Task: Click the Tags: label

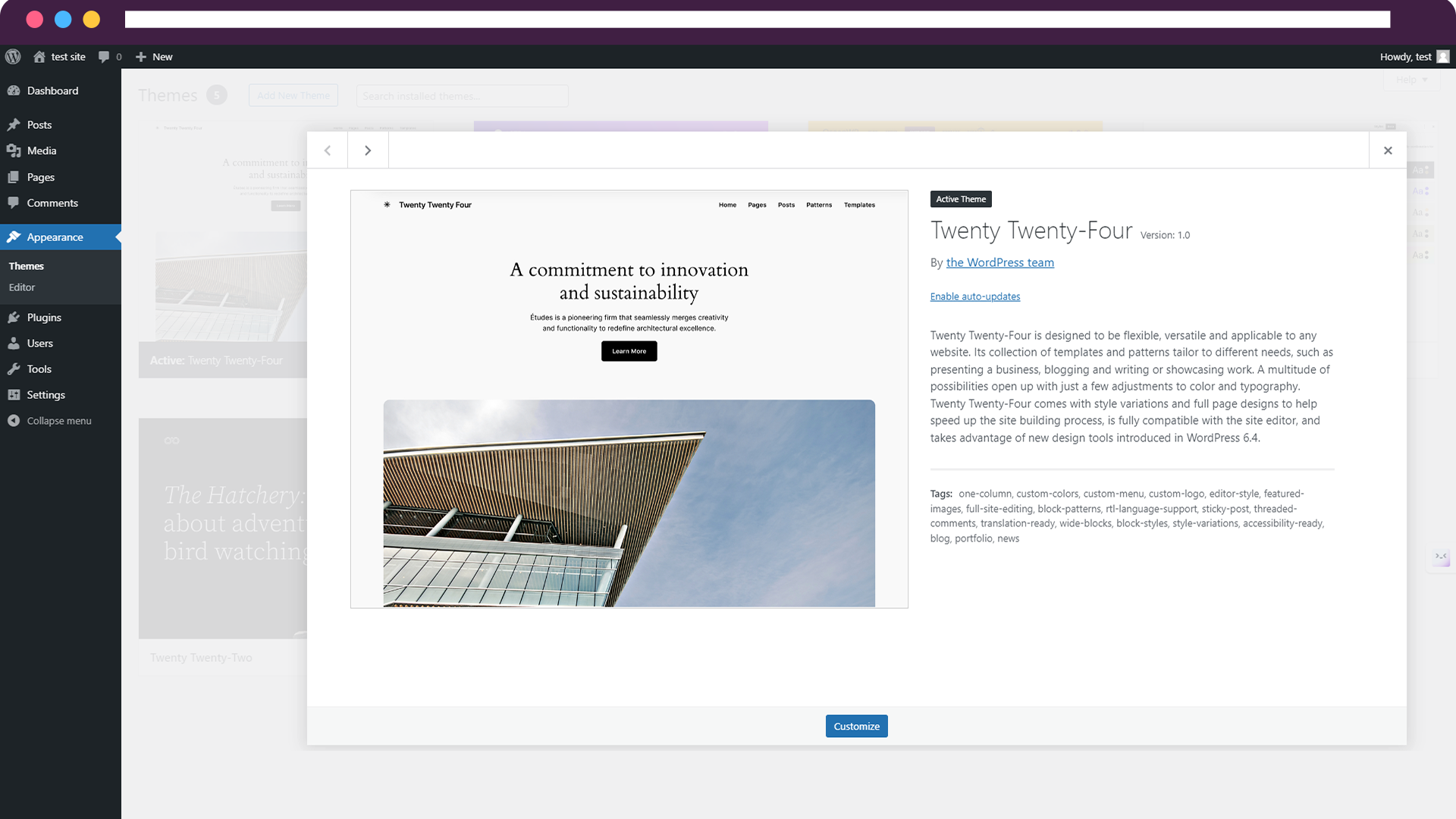Action: 941,494
